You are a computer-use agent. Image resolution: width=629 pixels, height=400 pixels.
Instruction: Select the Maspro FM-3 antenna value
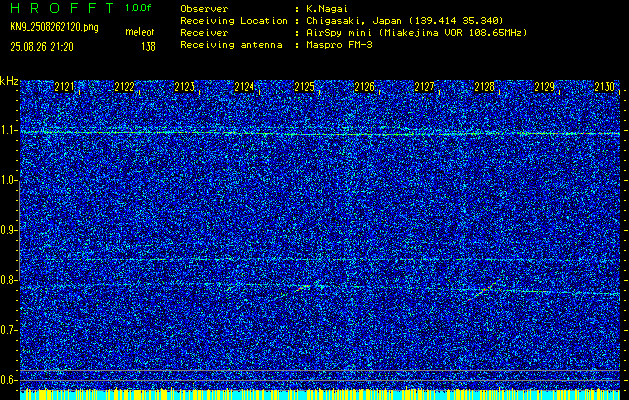339,45
